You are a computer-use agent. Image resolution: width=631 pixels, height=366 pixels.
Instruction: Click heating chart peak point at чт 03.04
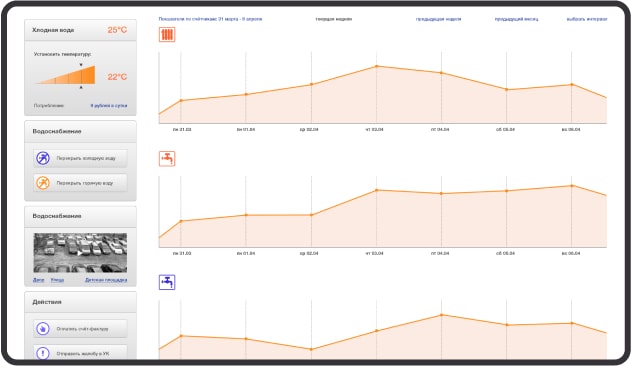coord(377,66)
